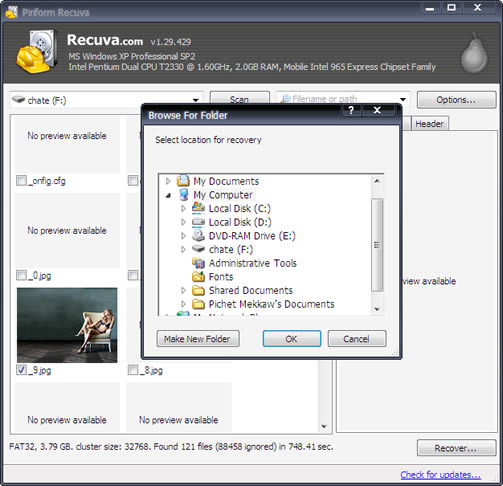The image size is (503, 486).
Task: Open the Options... button
Action: pyautogui.click(x=456, y=100)
